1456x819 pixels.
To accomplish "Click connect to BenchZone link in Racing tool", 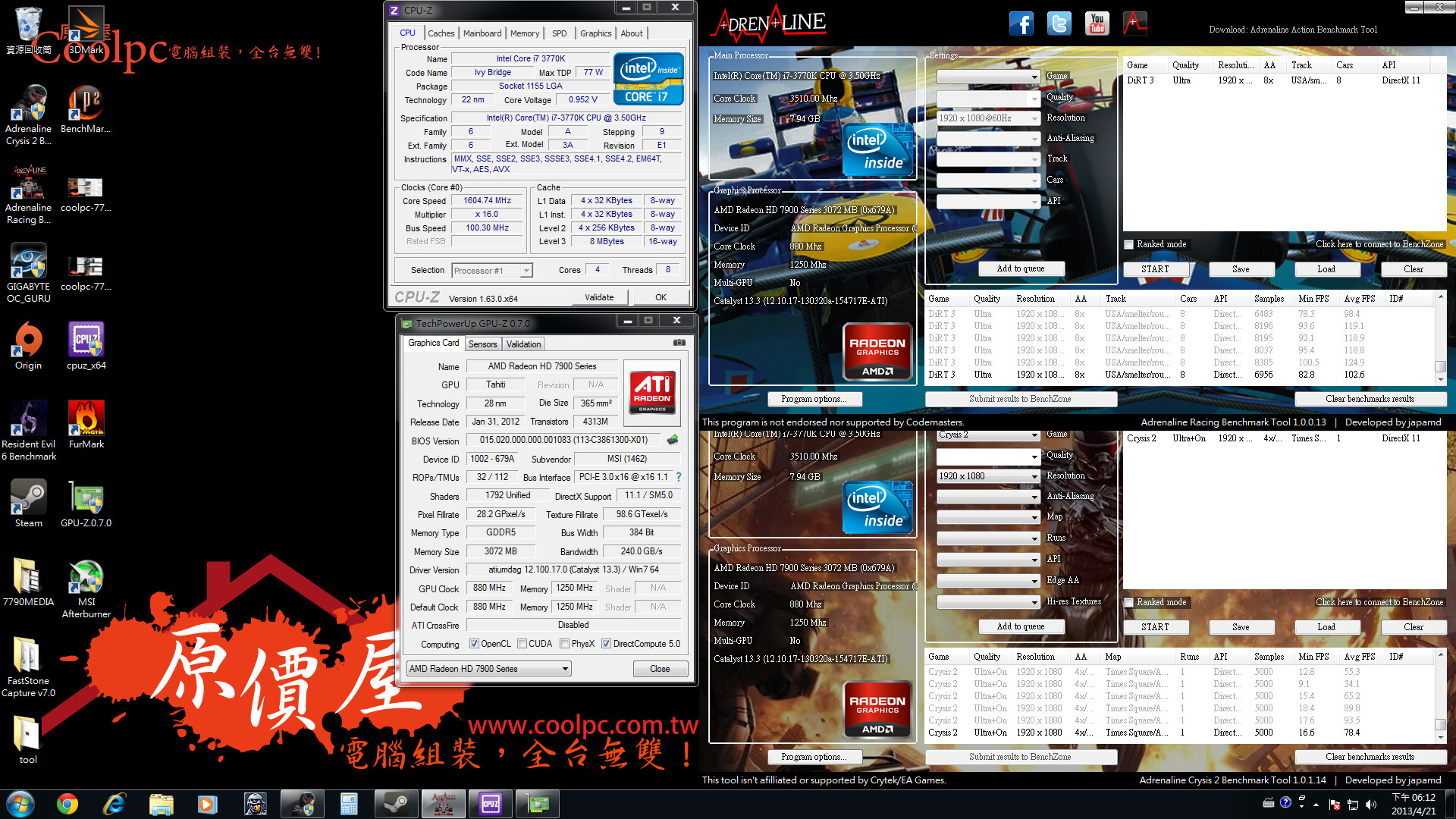I will pyautogui.click(x=1379, y=244).
